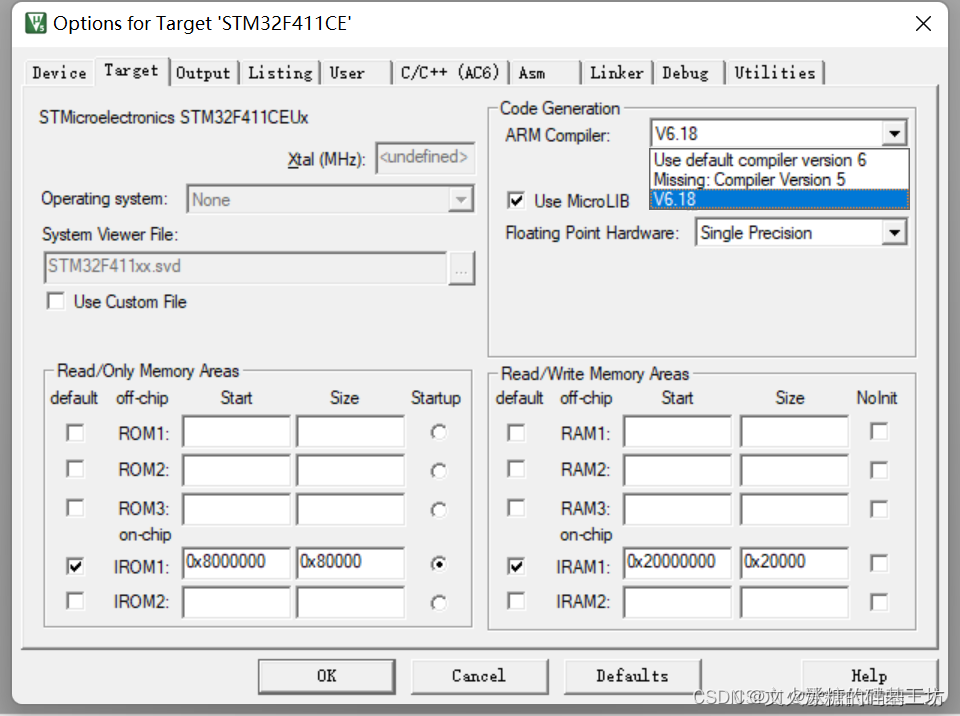
Task: Check the ROM1 default checkbox
Action: coord(75,433)
